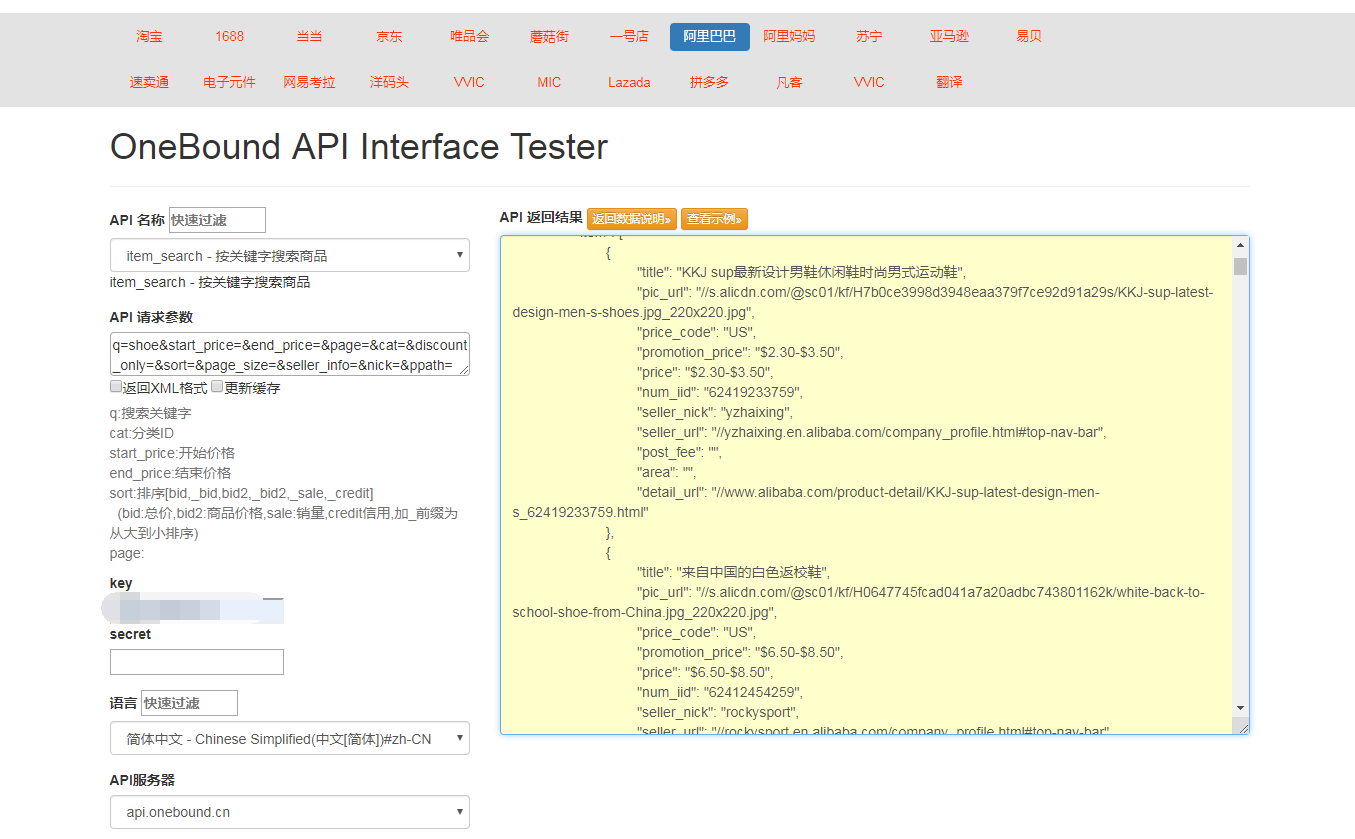
Task: Click the 查看示例 button
Action: click(714, 219)
